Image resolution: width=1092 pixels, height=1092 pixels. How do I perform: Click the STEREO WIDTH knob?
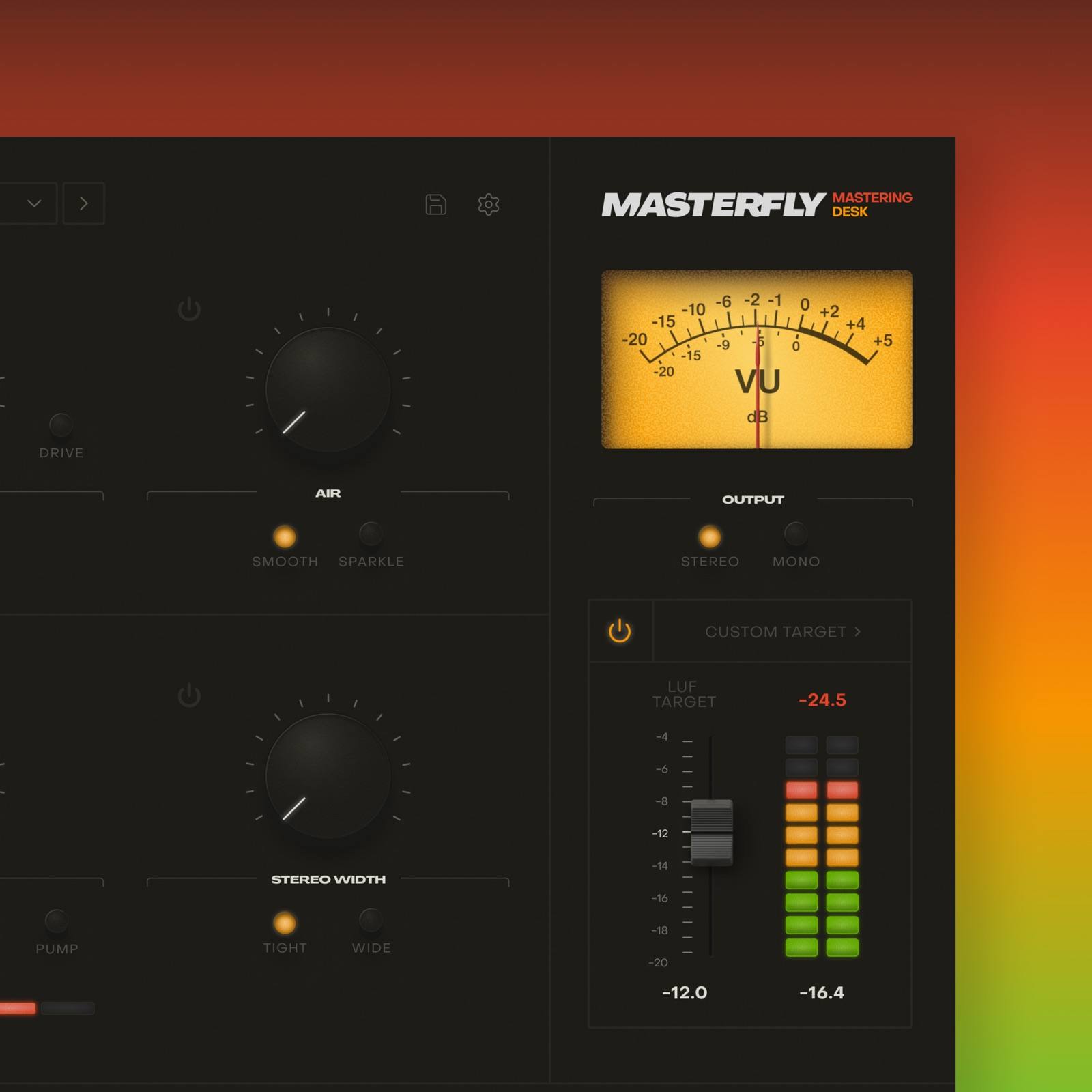tap(328, 776)
